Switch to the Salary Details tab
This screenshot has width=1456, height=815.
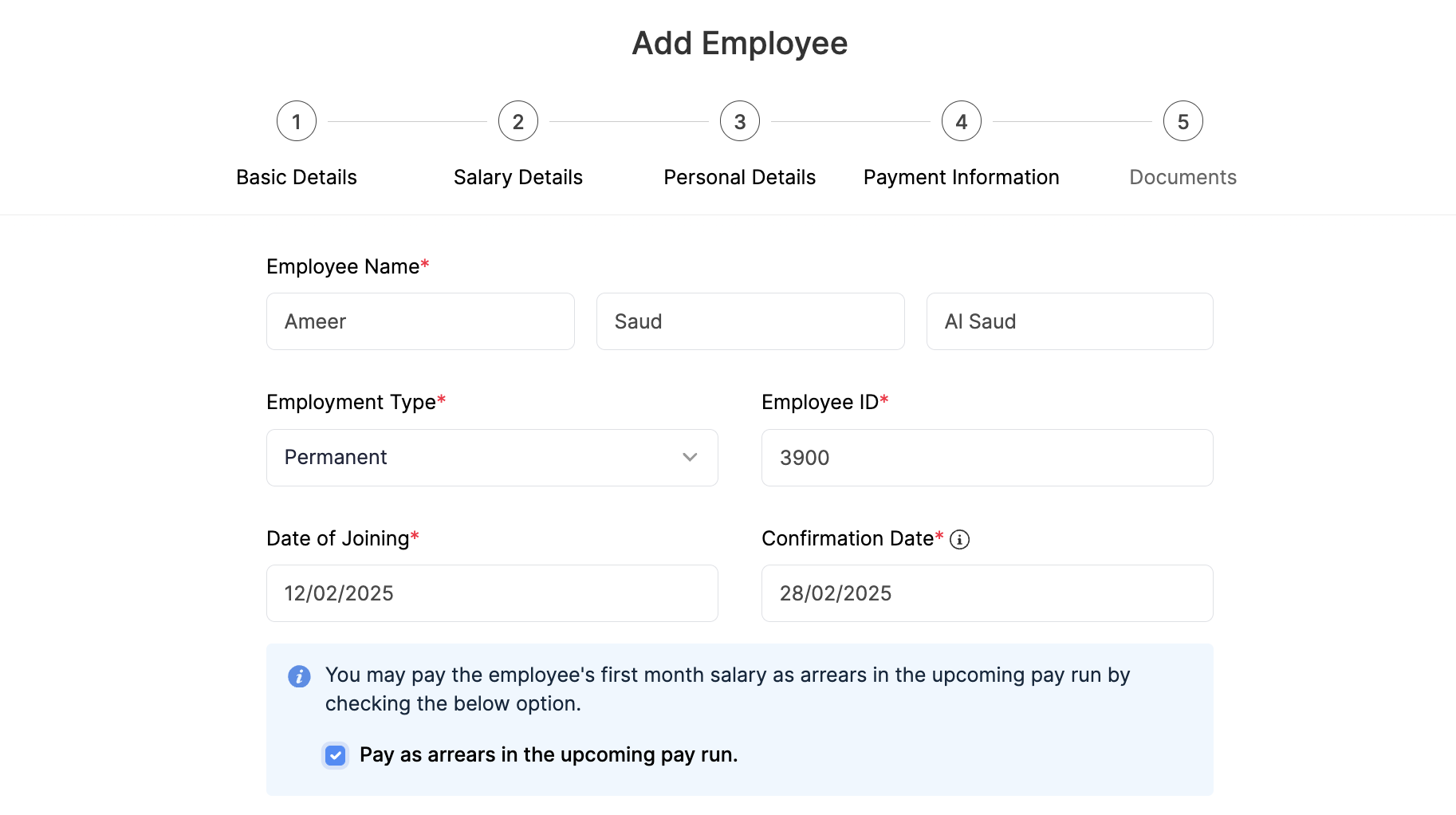tap(517, 177)
